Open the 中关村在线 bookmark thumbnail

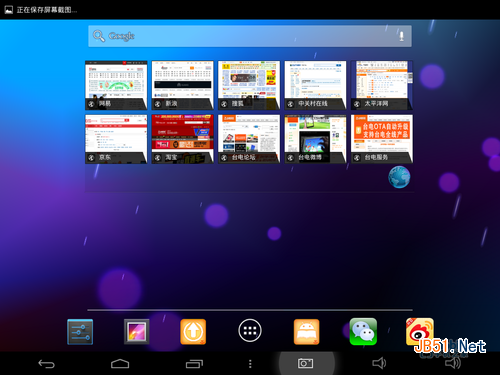coord(315,85)
